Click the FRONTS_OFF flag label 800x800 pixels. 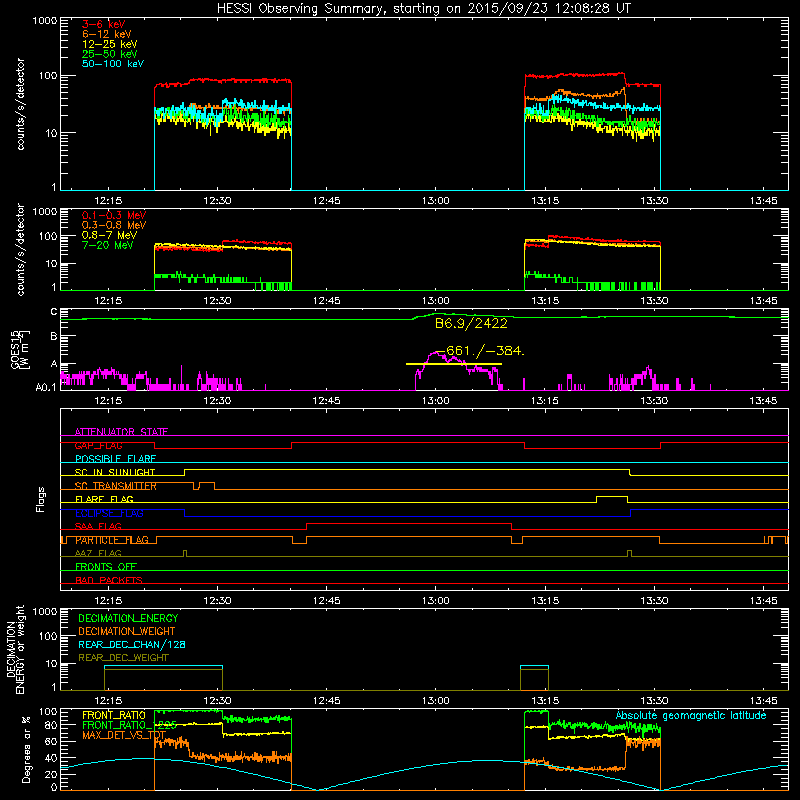tap(106, 566)
